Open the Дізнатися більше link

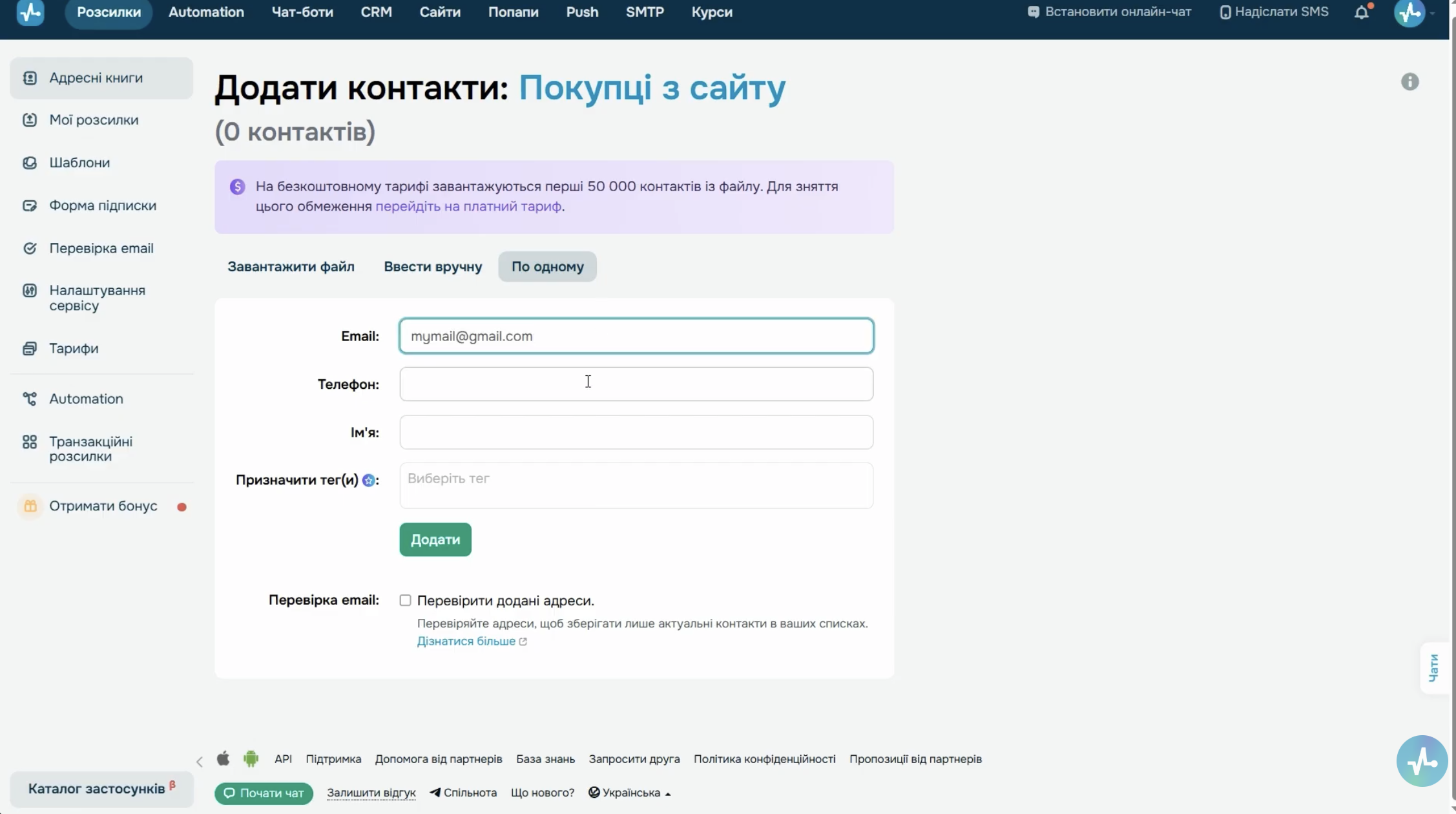472,642
